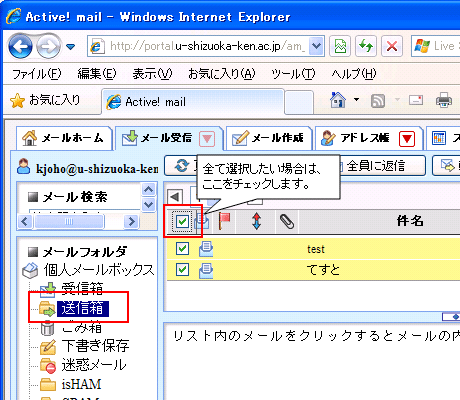Click the refresh mail list button
Screen dimensions: 460x400
[182, 165]
